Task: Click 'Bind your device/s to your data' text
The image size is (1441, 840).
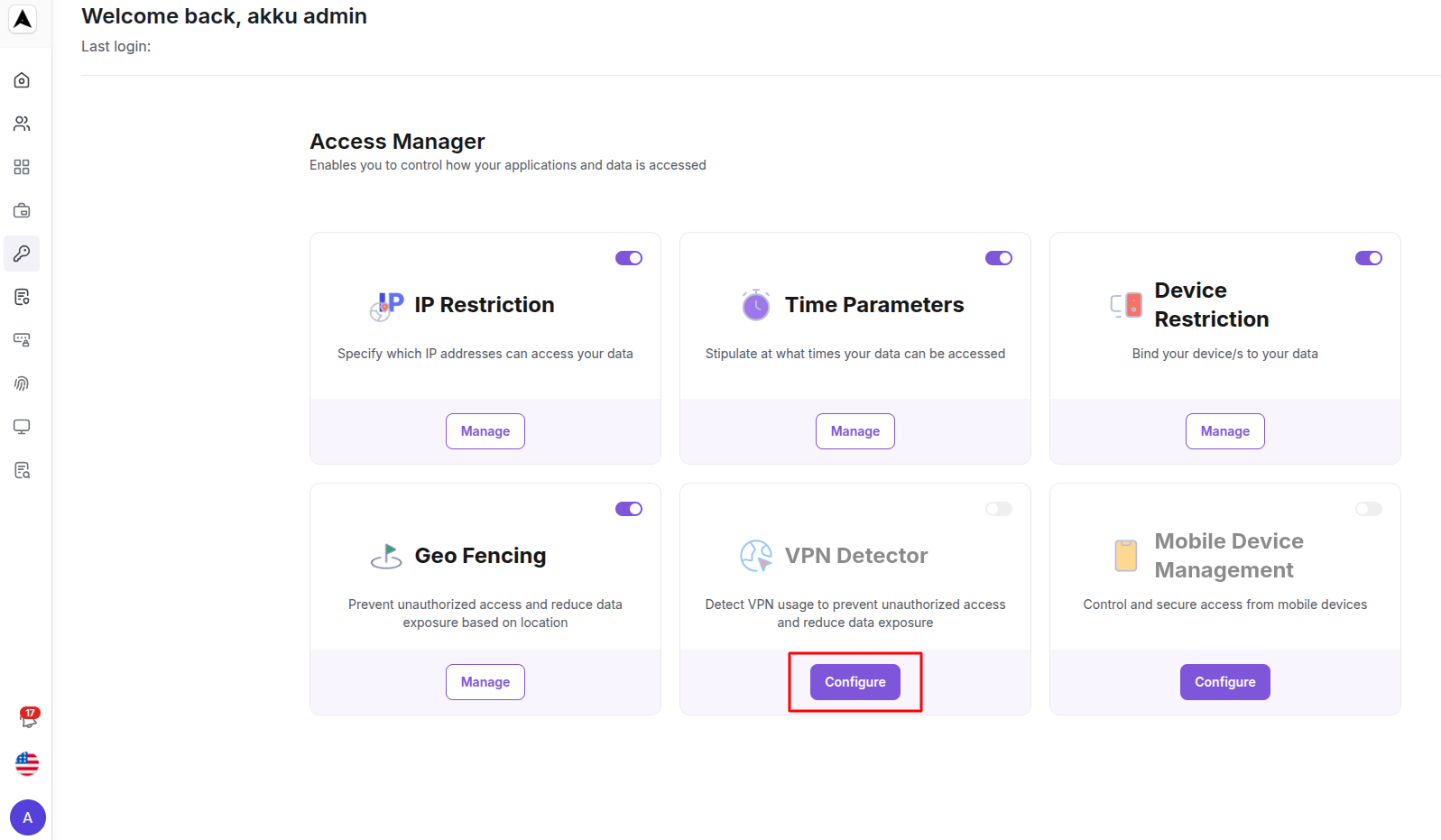Action: click(x=1225, y=354)
